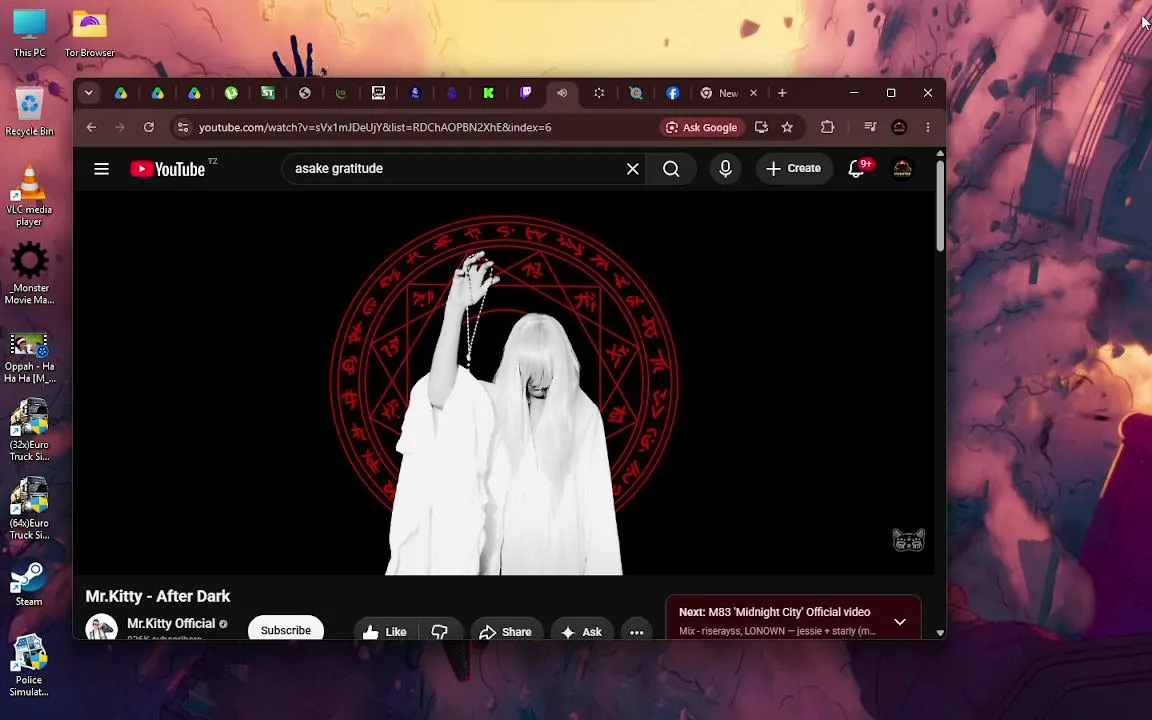Expand the Next up playlist chevron
The width and height of the screenshot is (1152, 720).
899,622
